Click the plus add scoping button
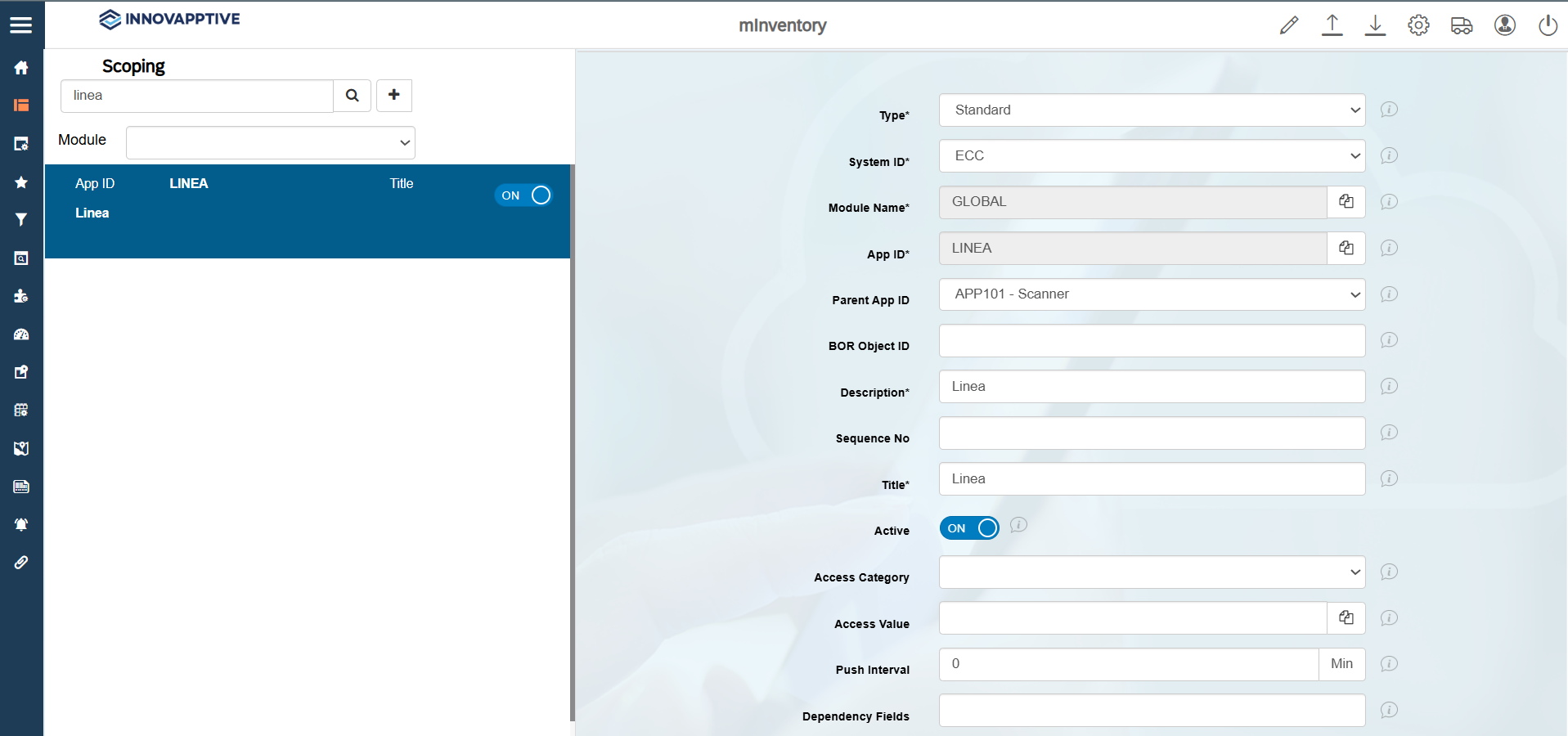 394,96
